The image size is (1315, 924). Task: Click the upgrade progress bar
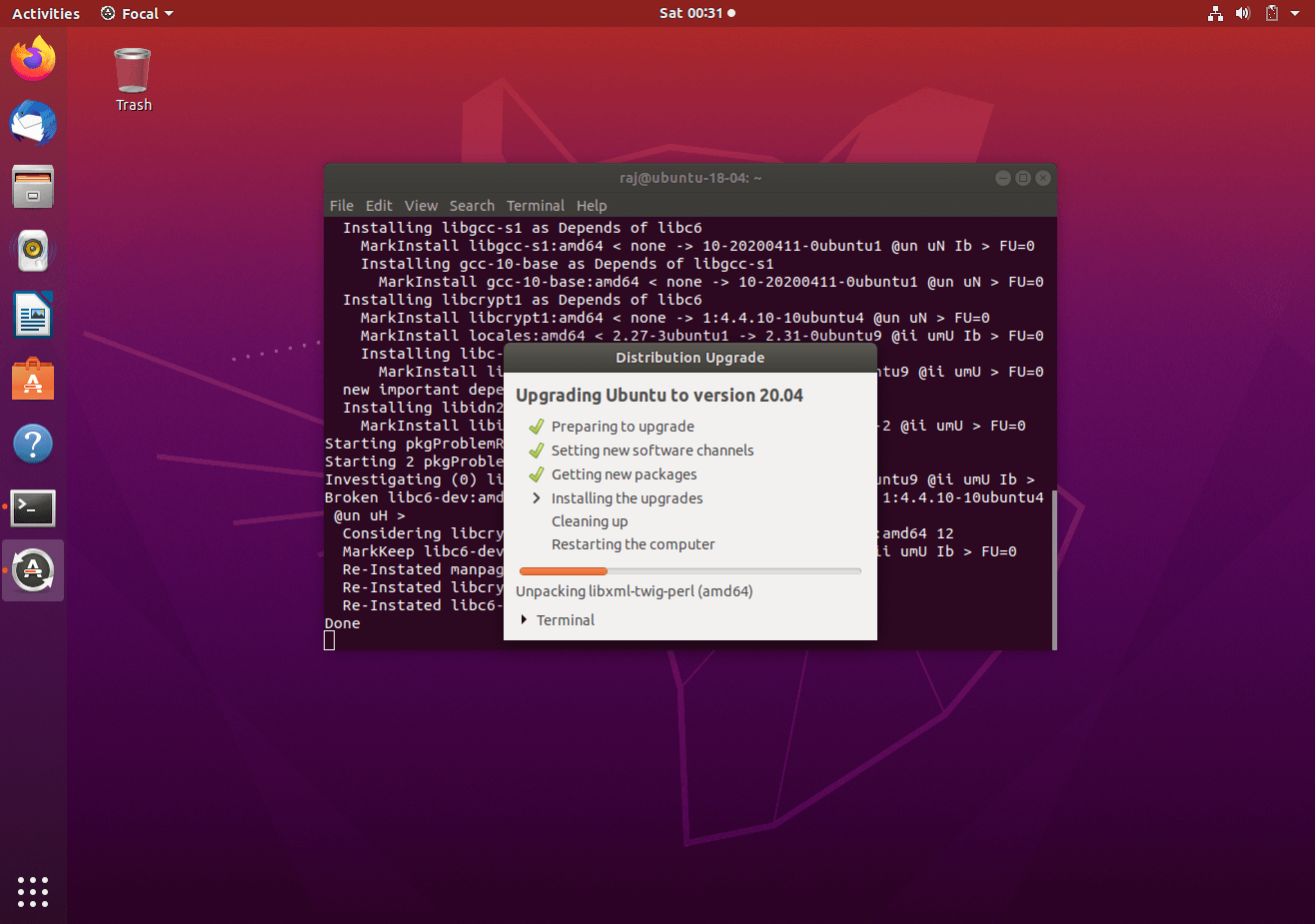pos(689,571)
